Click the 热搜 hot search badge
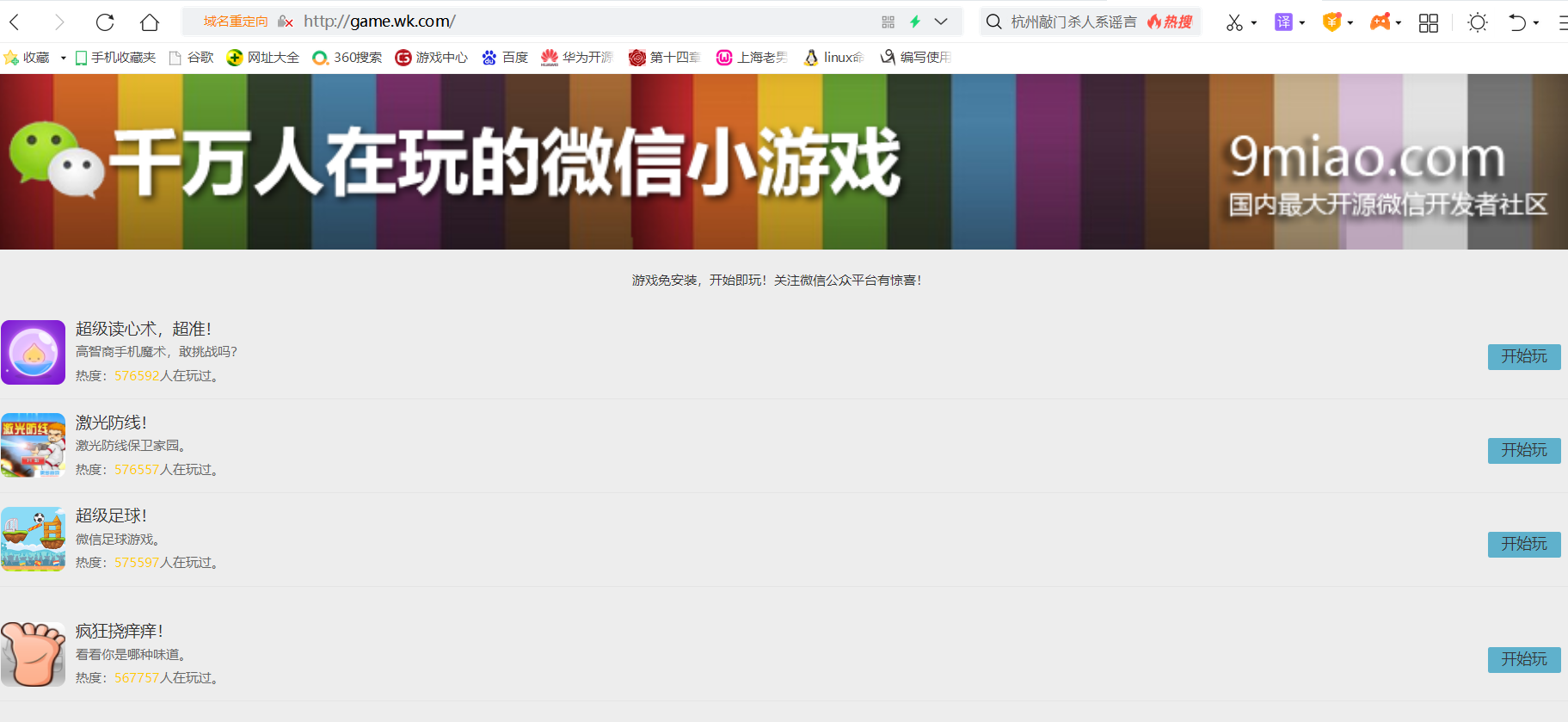1568x722 pixels. (x=1170, y=22)
